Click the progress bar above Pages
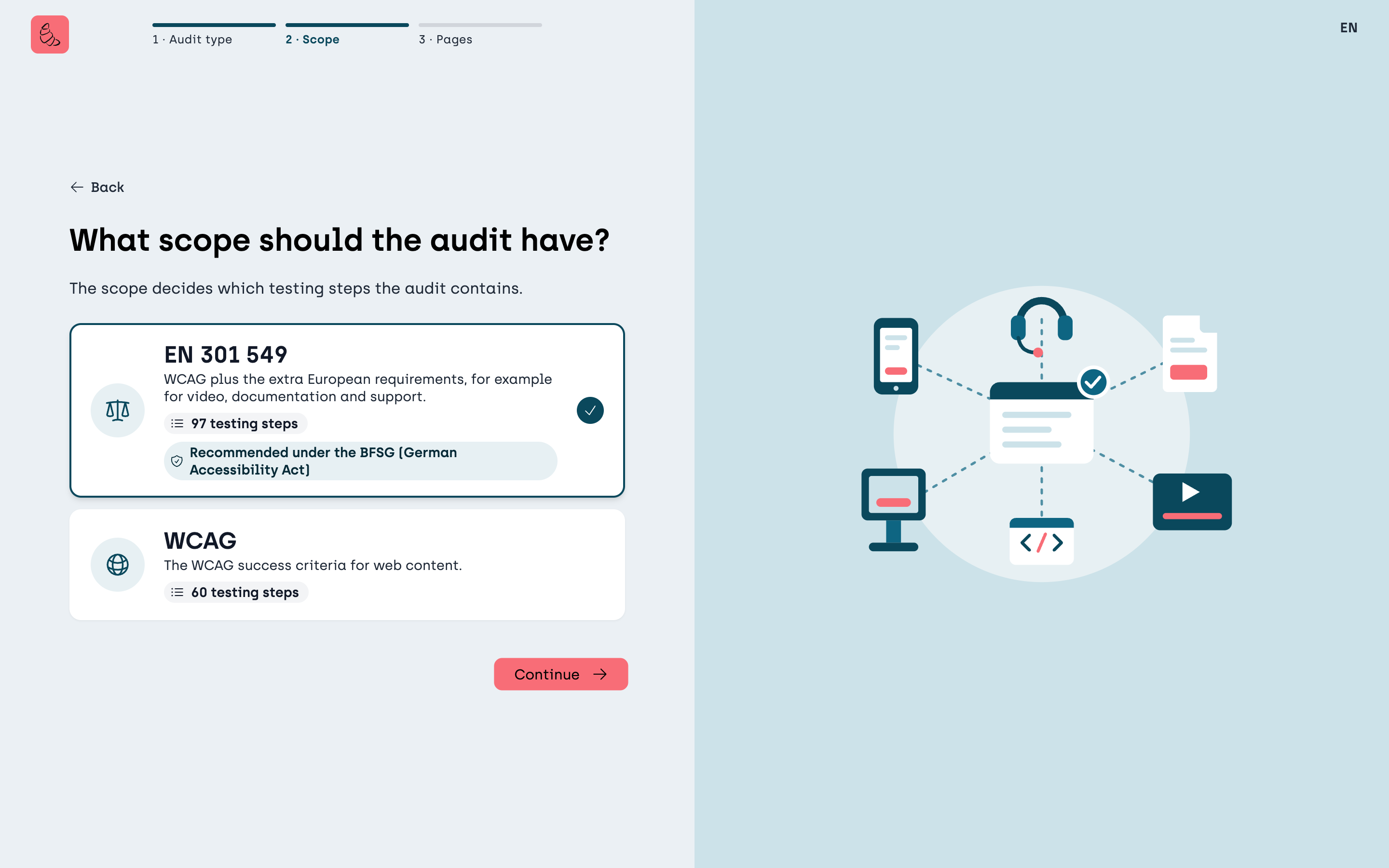The width and height of the screenshot is (1389, 868). (480, 25)
